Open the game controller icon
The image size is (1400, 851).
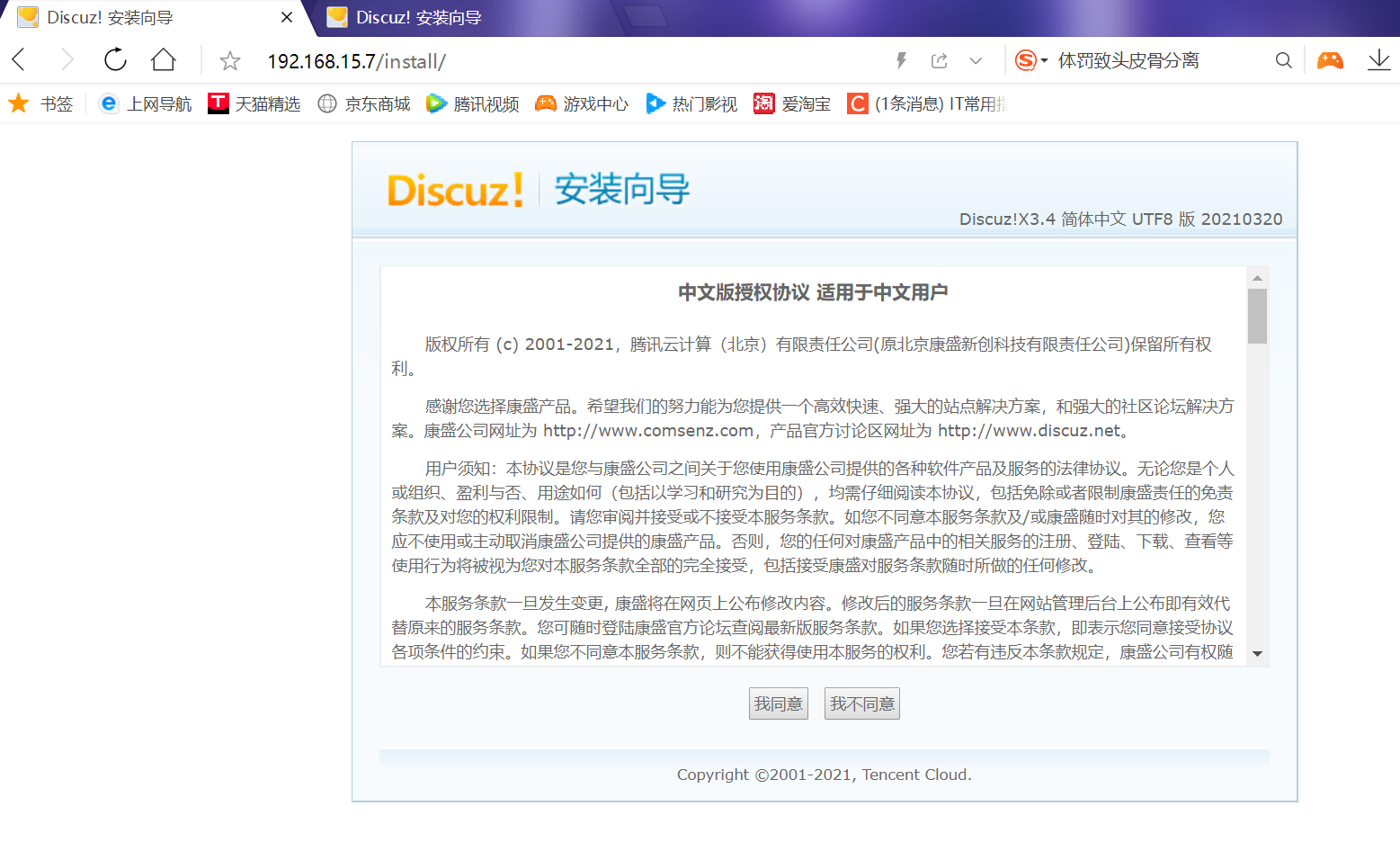point(1330,60)
